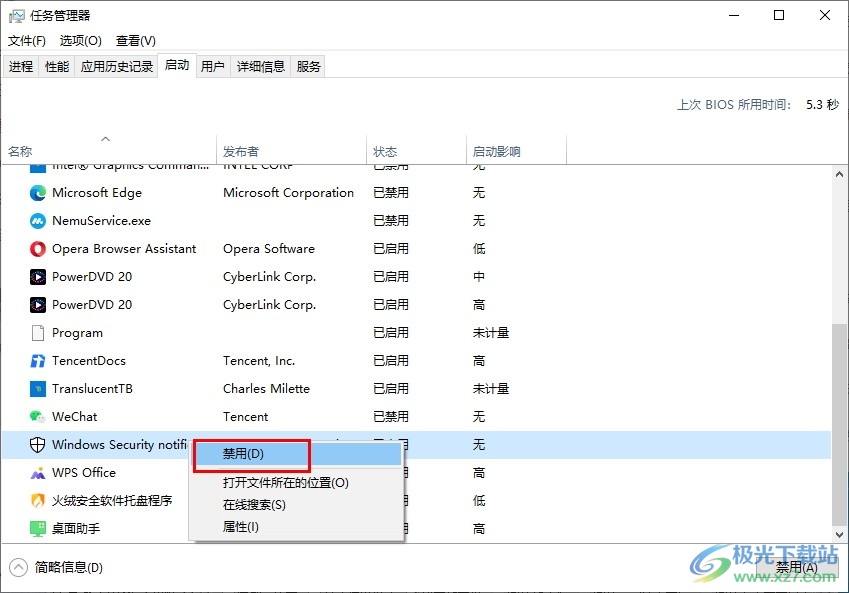Sort by the 状态 column header
Viewport: 849px width, 593px height.
(x=416, y=149)
